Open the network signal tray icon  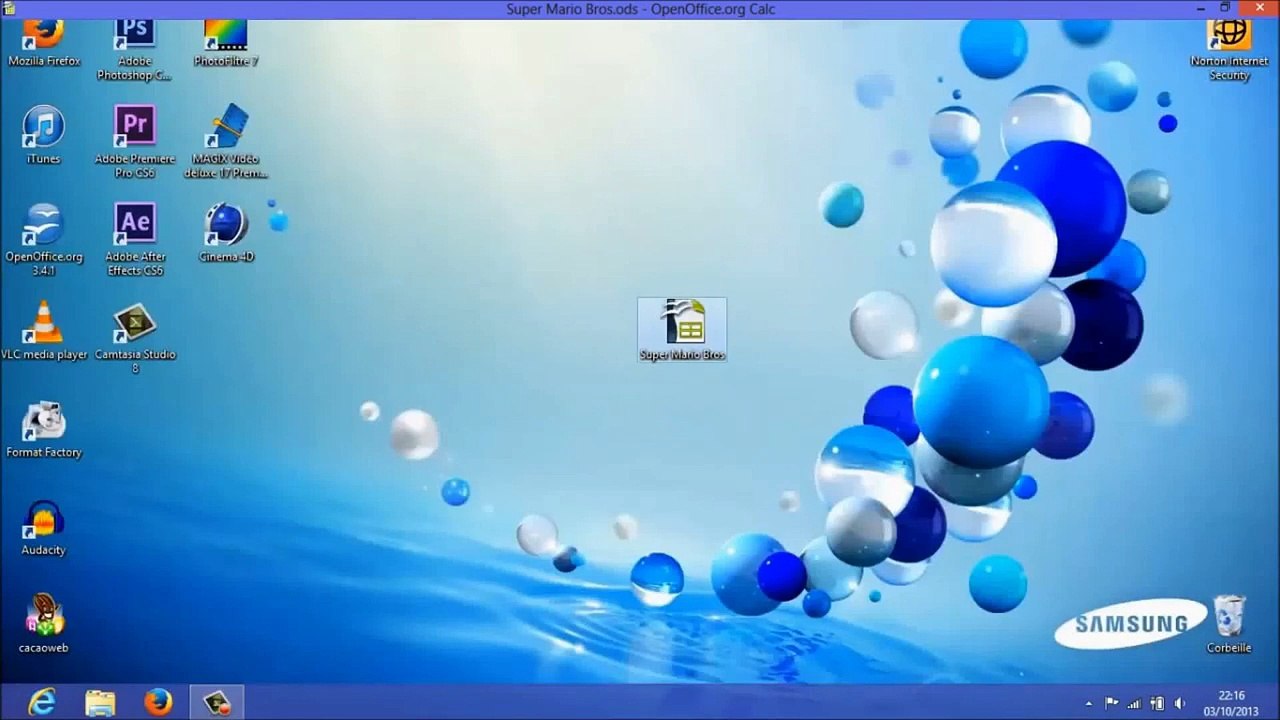(1135, 704)
